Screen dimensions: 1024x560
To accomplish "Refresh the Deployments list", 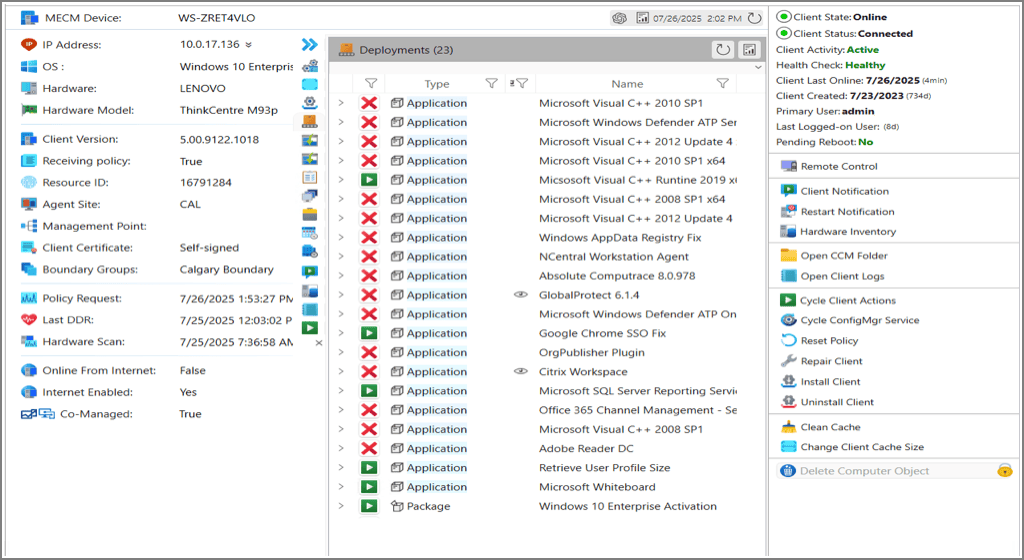I will 723,50.
